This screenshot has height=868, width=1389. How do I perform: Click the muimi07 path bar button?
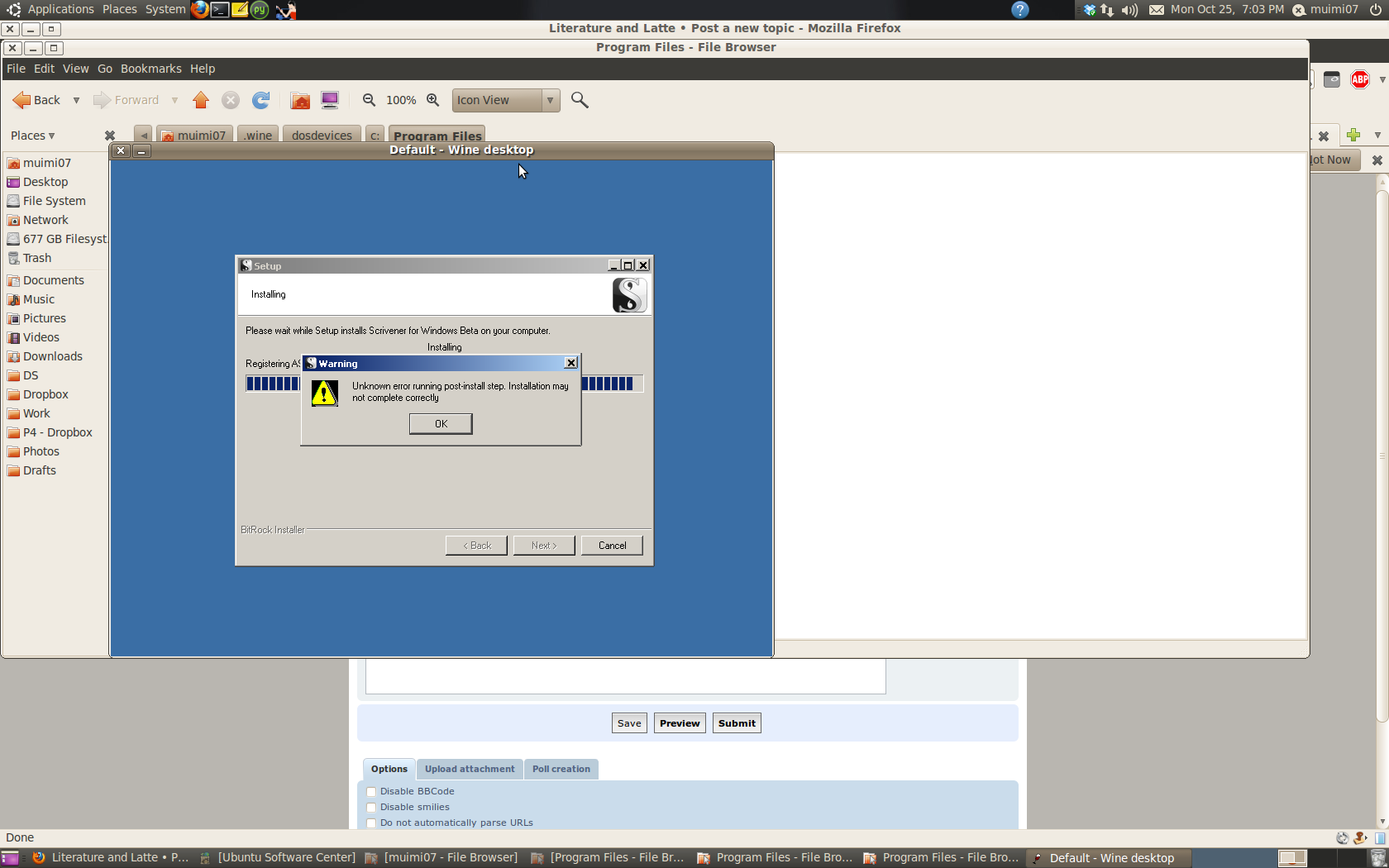[x=194, y=135]
